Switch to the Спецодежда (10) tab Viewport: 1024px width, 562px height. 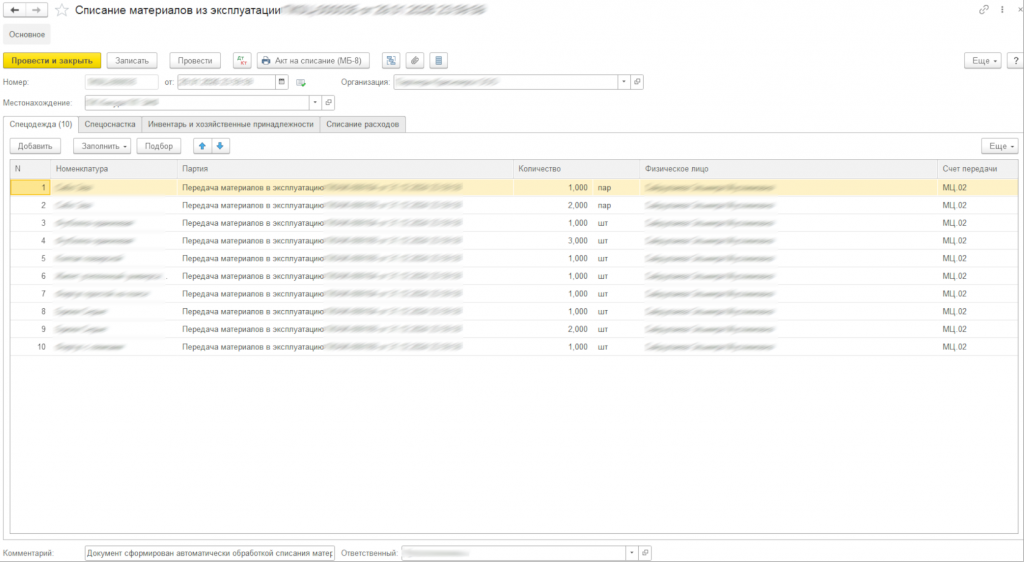[x=41, y=124]
